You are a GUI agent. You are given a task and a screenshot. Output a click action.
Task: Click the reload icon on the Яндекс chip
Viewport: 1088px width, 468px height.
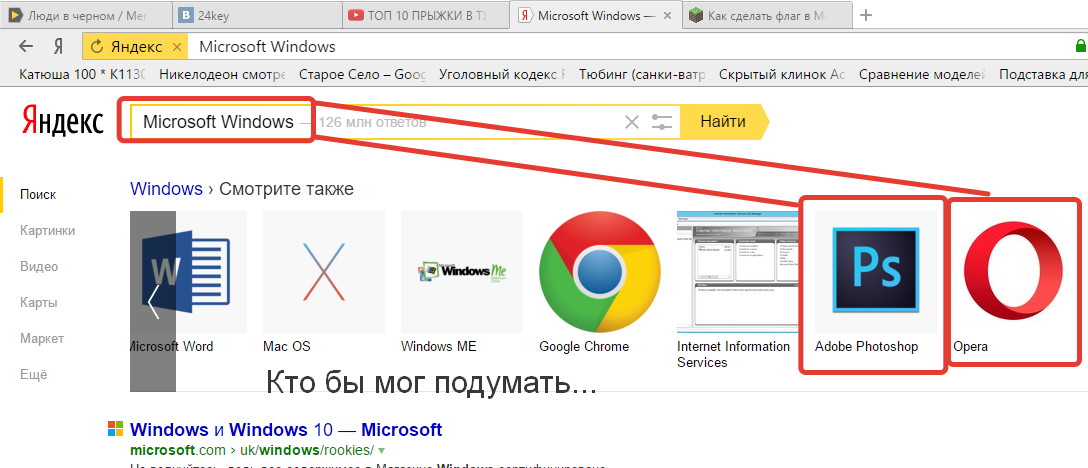(97, 47)
